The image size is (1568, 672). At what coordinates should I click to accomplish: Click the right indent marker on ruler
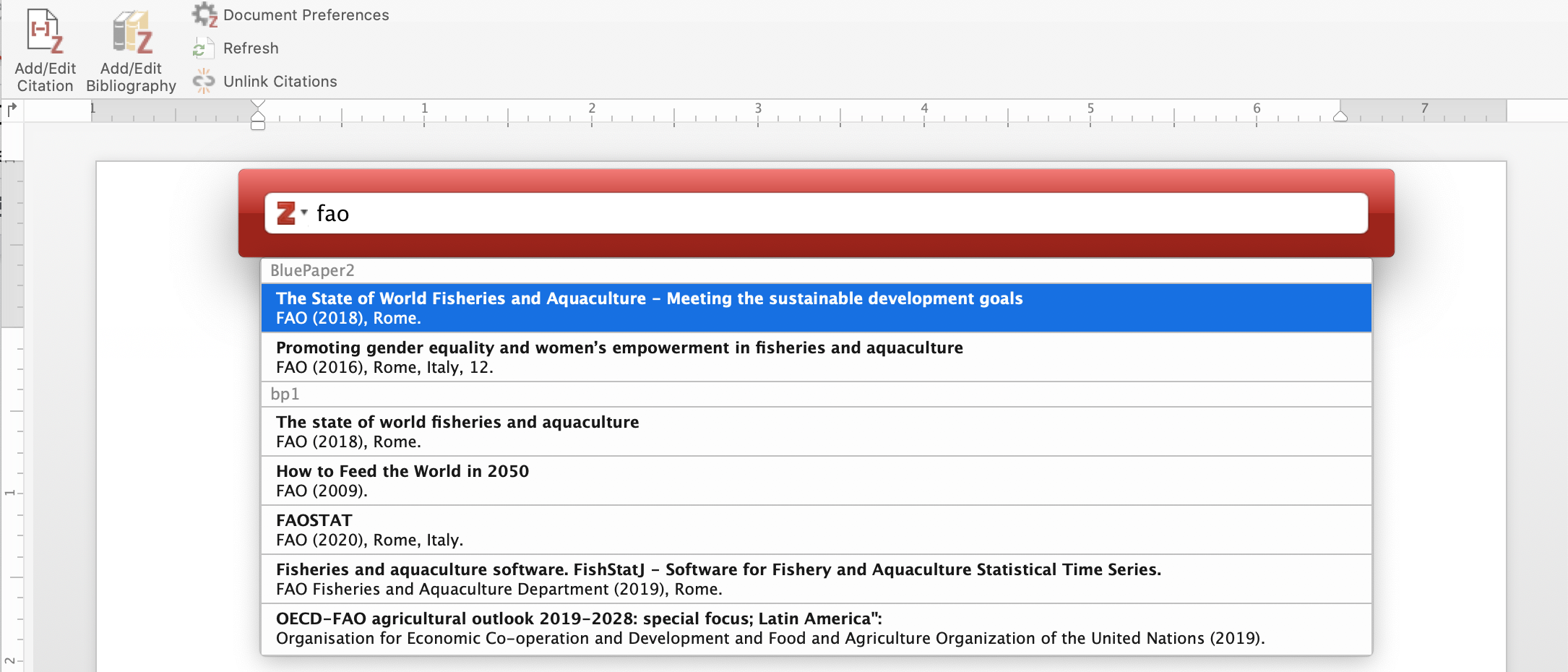(x=1340, y=116)
